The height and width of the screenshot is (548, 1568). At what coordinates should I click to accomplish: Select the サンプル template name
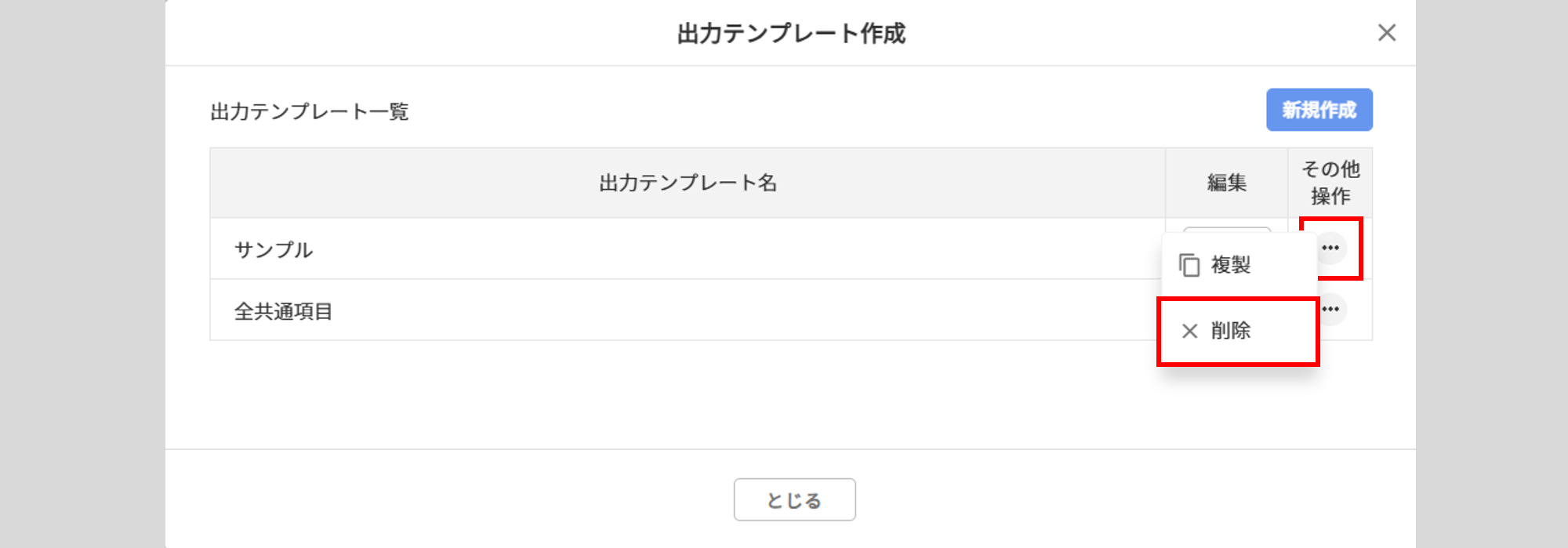pyautogui.click(x=274, y=250)
